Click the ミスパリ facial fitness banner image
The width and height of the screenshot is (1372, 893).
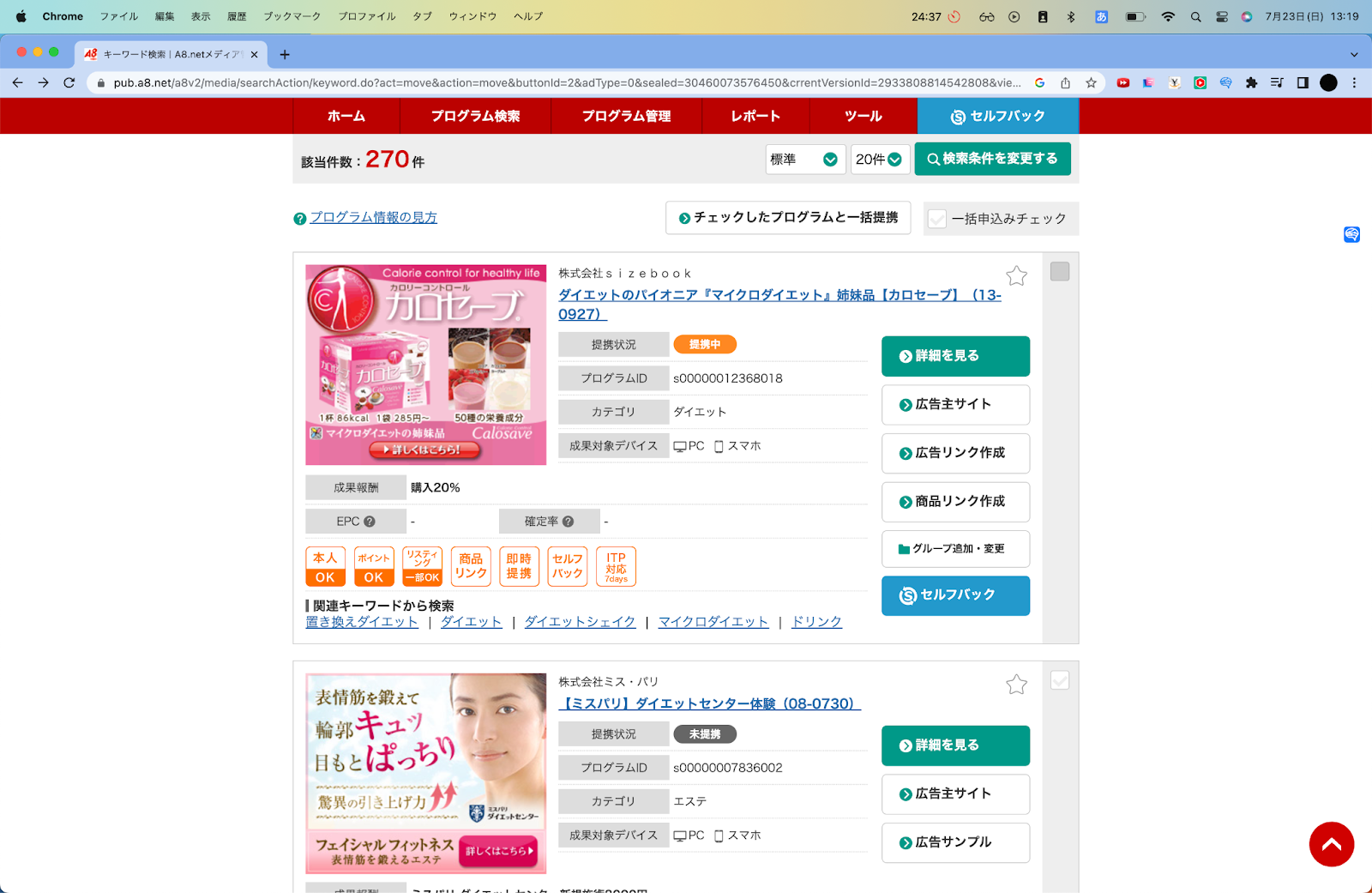pyautogui.click(x=426, y=774)
